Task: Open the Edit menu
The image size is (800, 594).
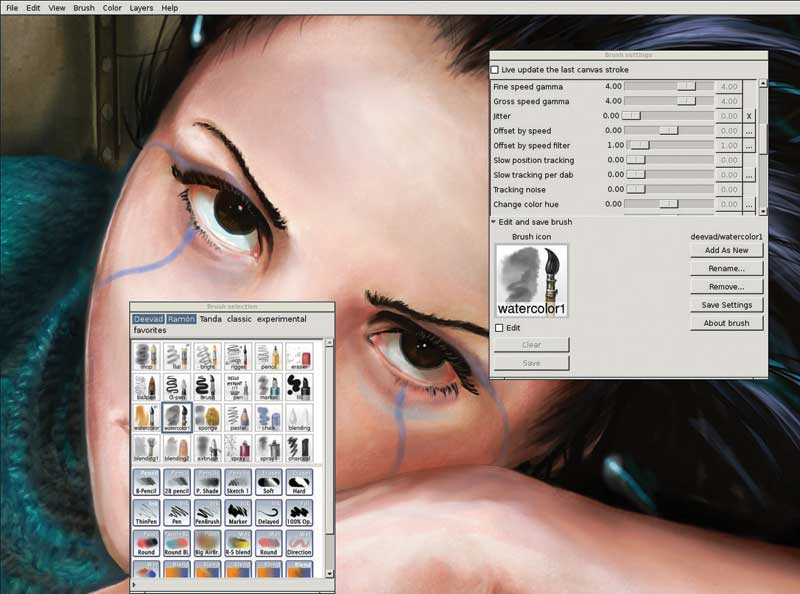Action: [33, 8]
